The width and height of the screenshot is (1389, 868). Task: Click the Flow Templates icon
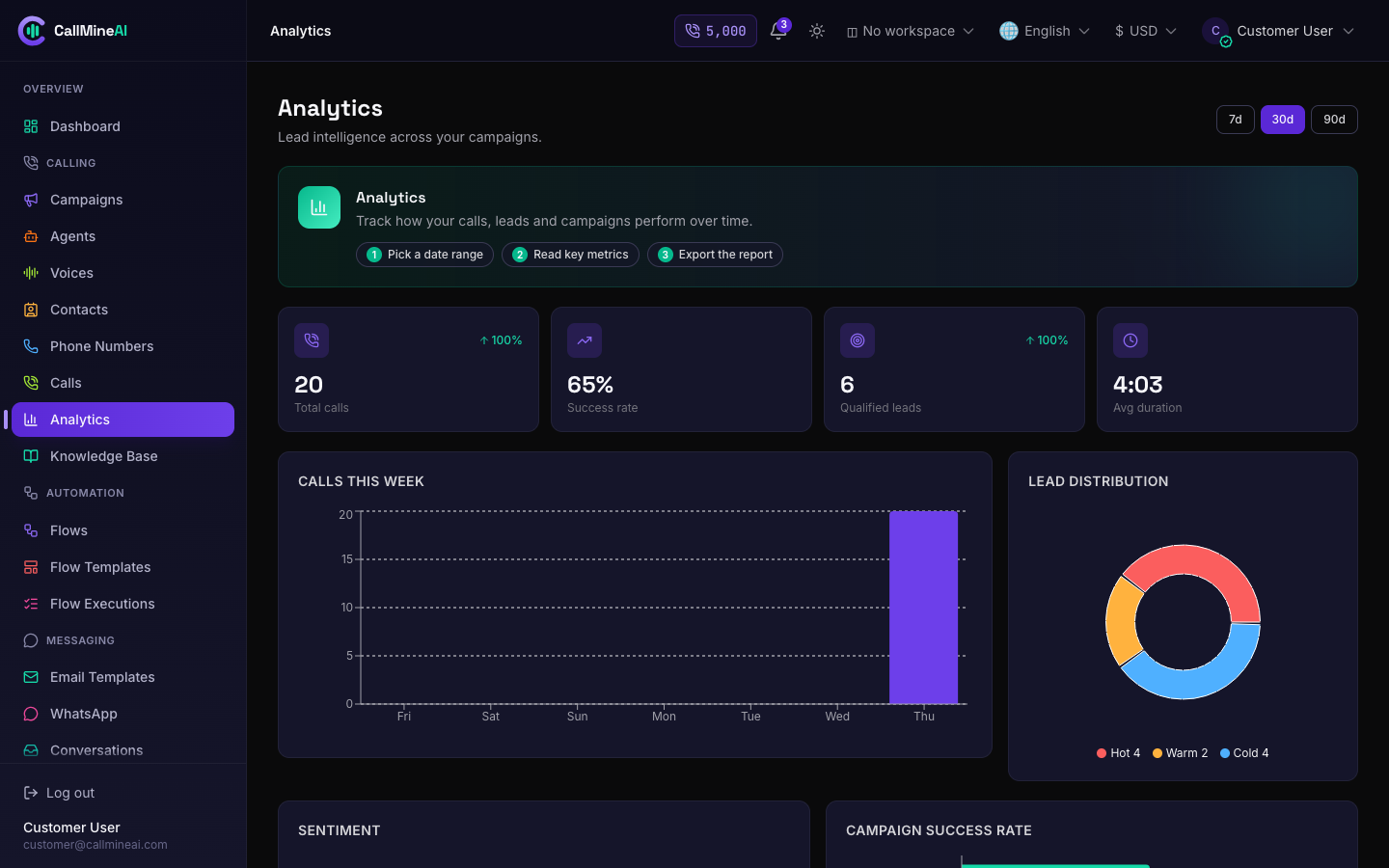point(31,567)
